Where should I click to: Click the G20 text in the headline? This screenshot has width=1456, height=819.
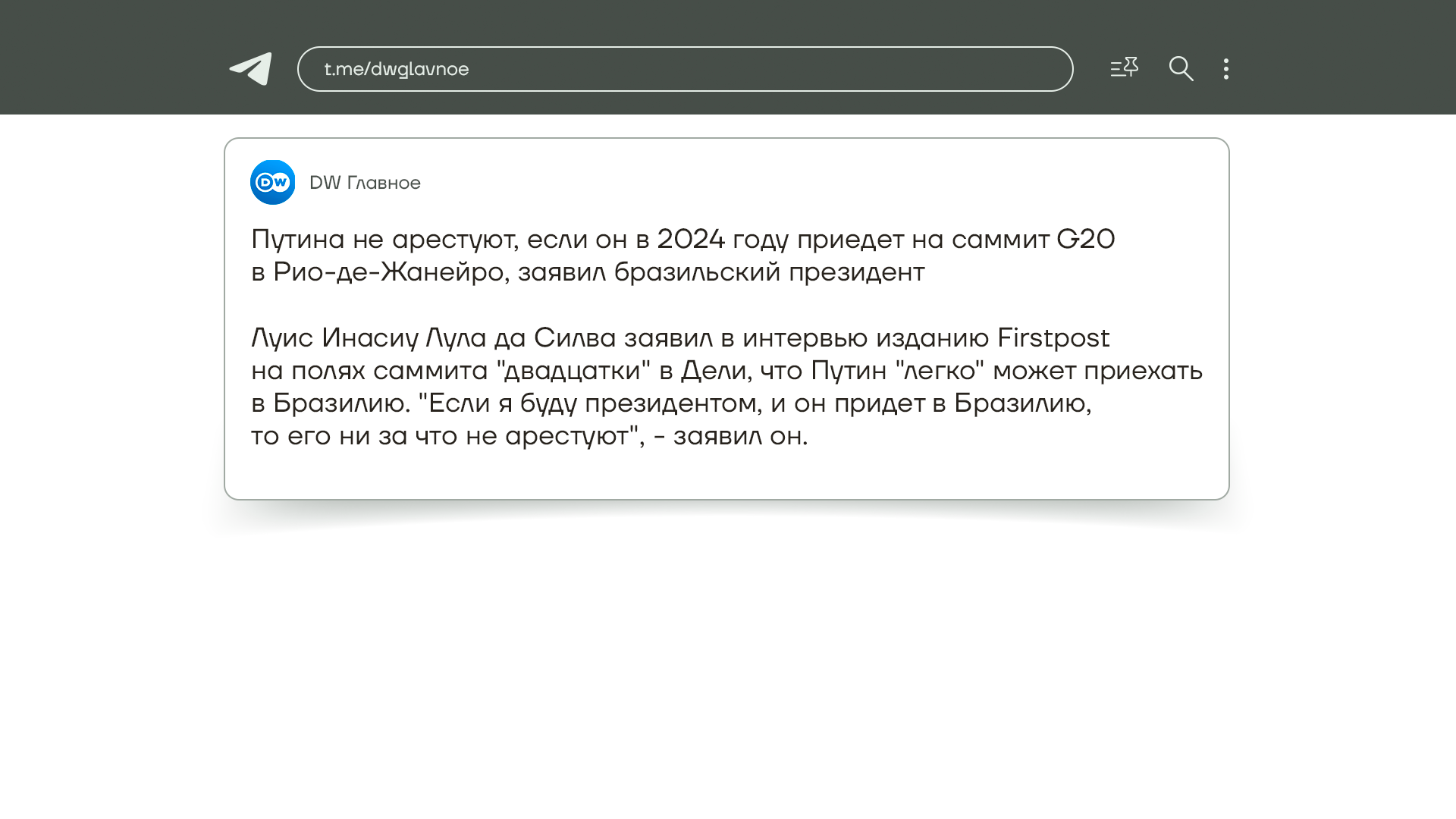click(x=1085, y=240)
